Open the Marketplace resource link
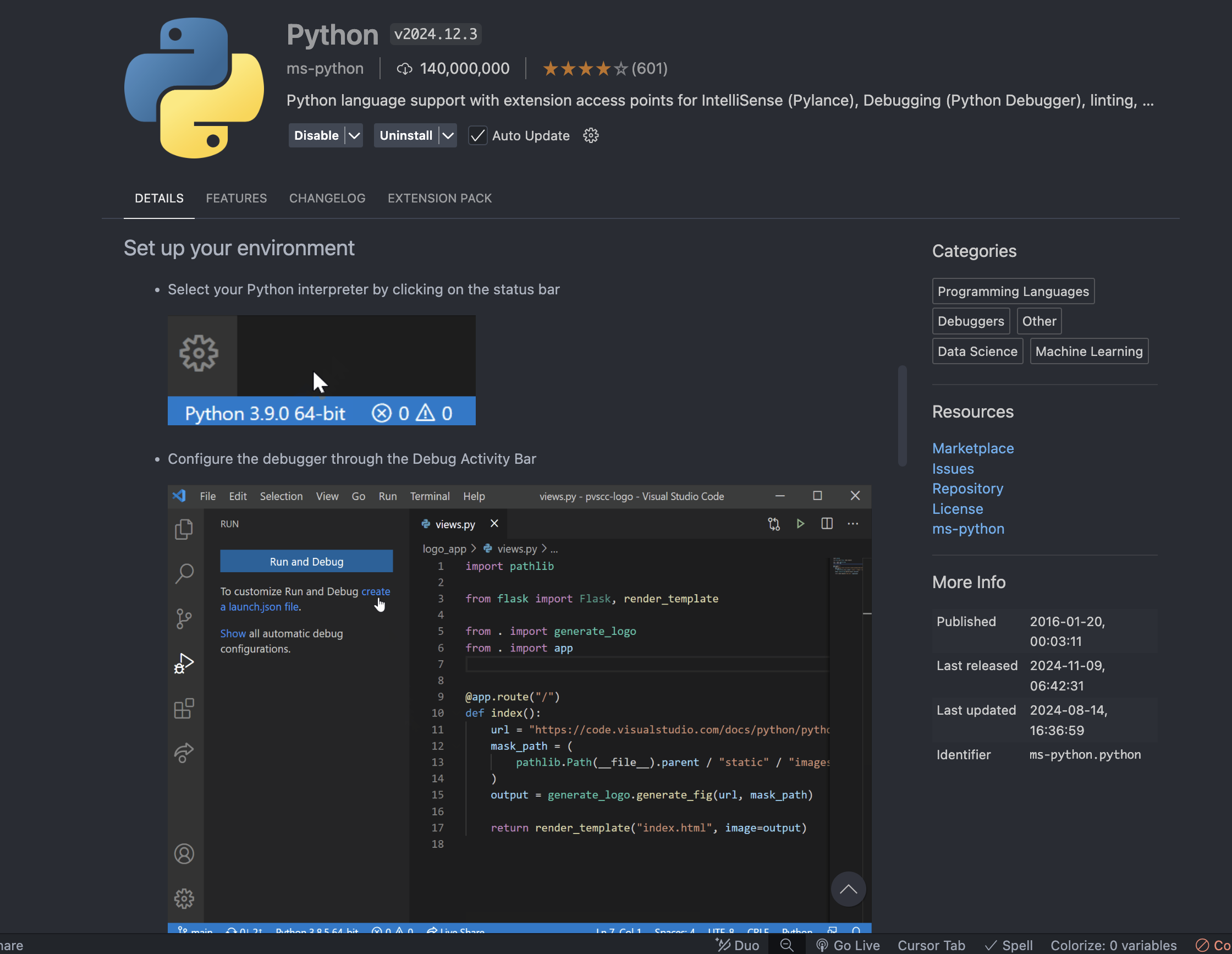Image resolution: width=1232 pixels, height=954 pixels. (972, 448)
